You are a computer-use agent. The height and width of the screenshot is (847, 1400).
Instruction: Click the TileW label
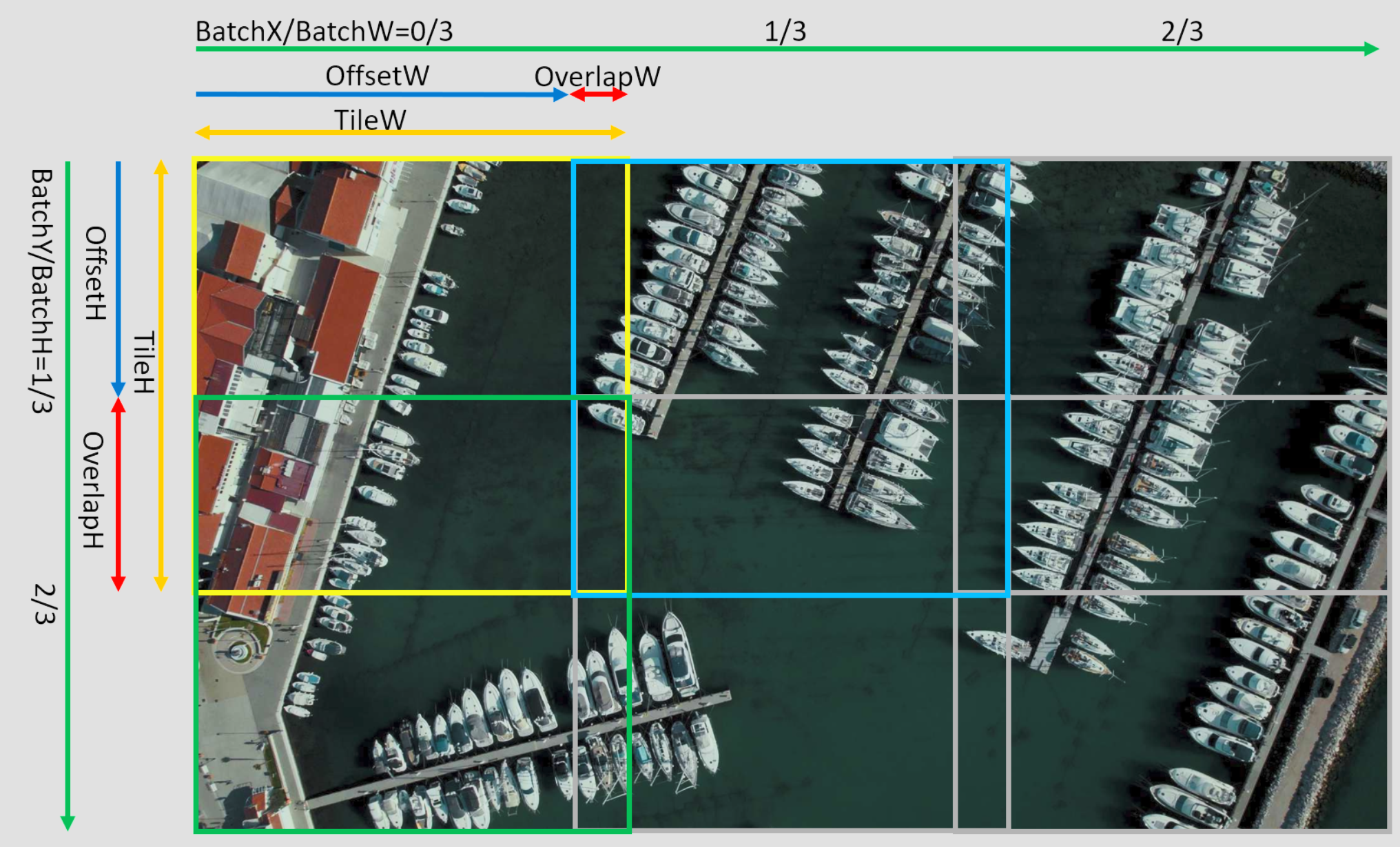(370, 120)
